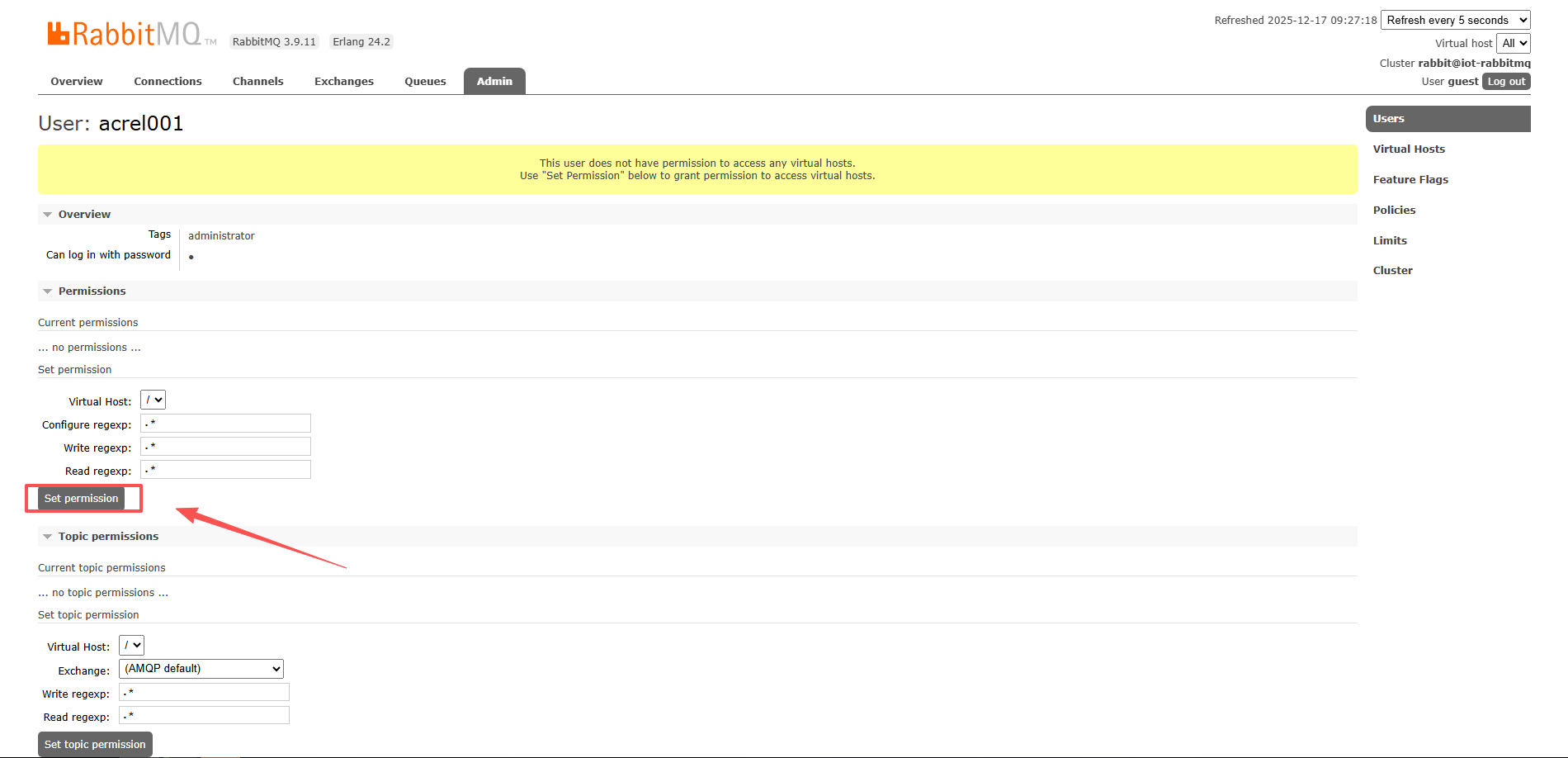Open Feature Flags in the sidebar
Viewport: 1568px width, 758px height.
1410,180
